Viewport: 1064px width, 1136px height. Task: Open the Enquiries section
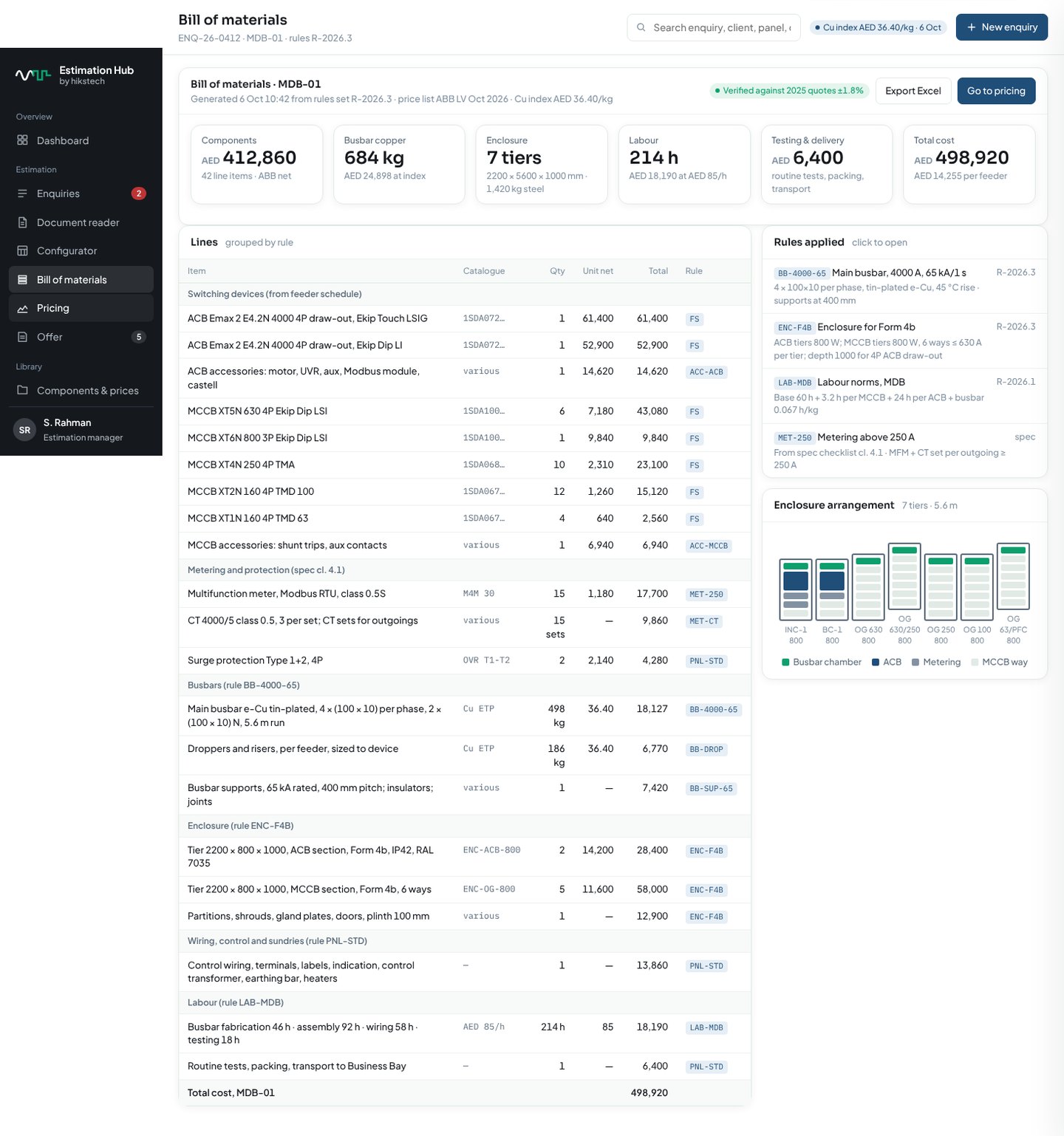click(81, 194)
